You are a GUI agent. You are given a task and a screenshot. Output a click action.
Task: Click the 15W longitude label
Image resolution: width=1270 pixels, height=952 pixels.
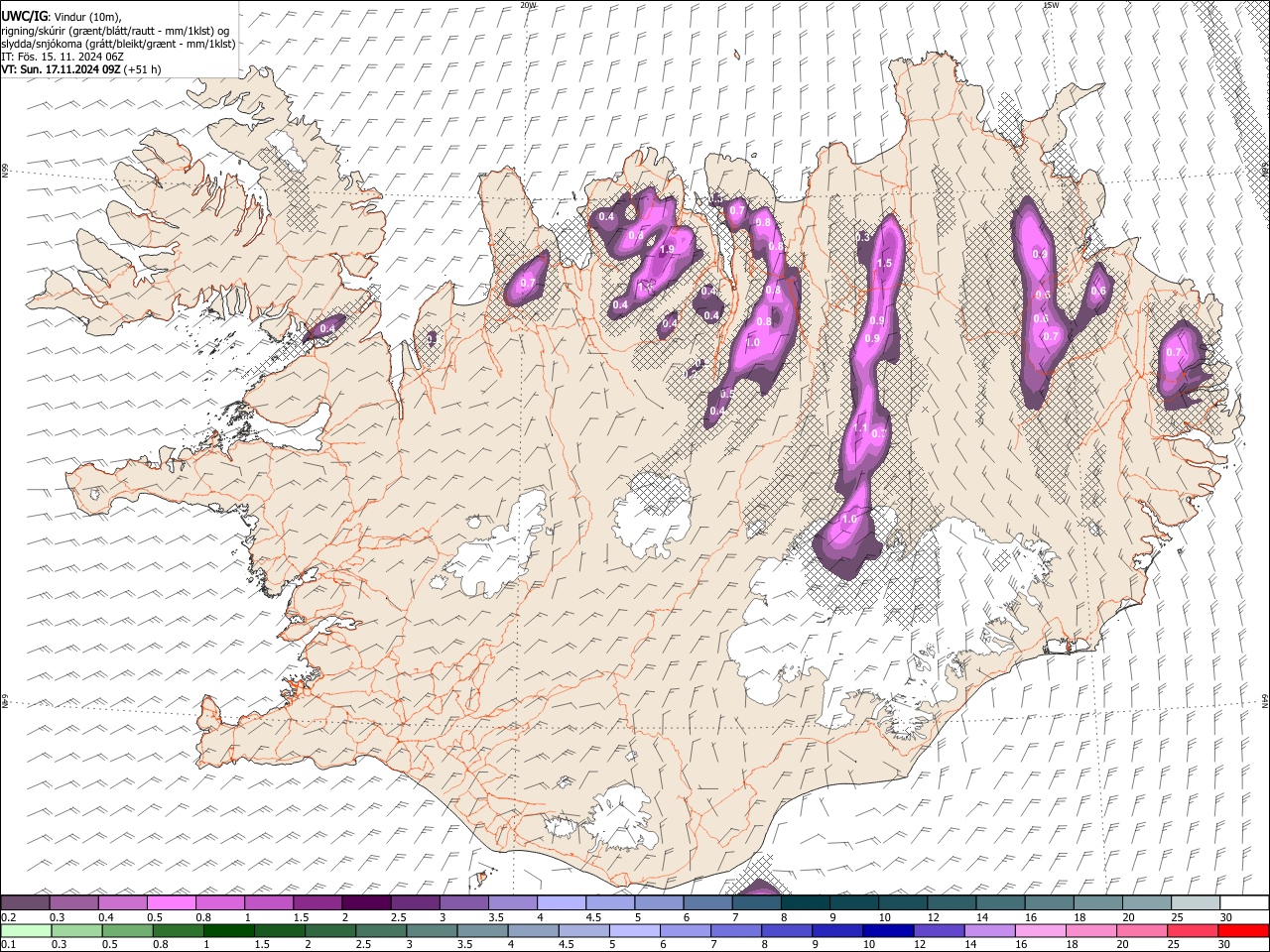[1050, 5]
